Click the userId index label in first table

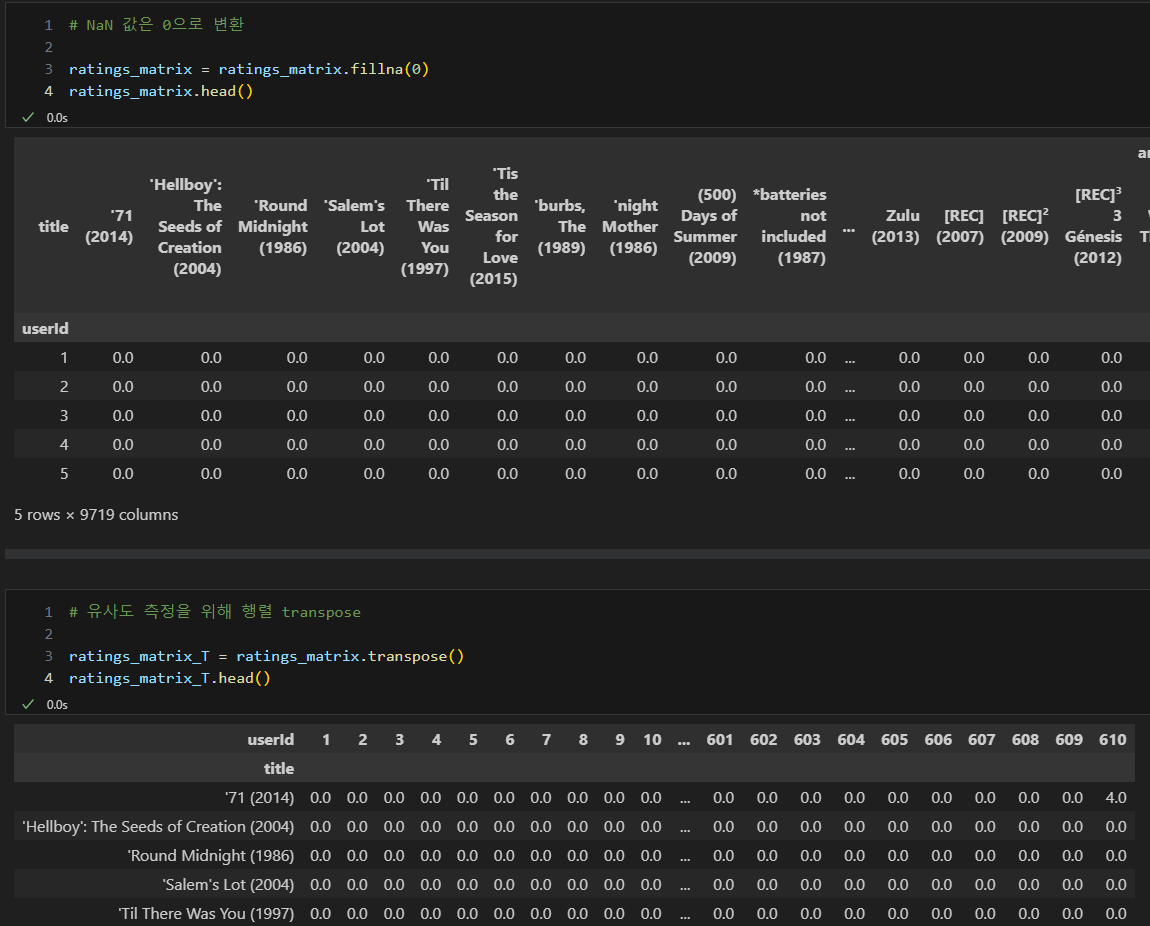pos(45,328)
